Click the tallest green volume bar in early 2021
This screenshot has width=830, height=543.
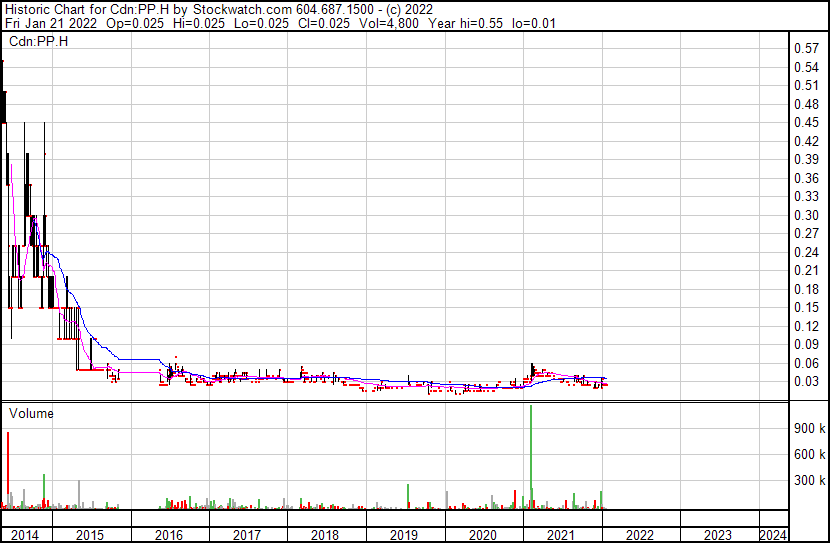(531, 457)
